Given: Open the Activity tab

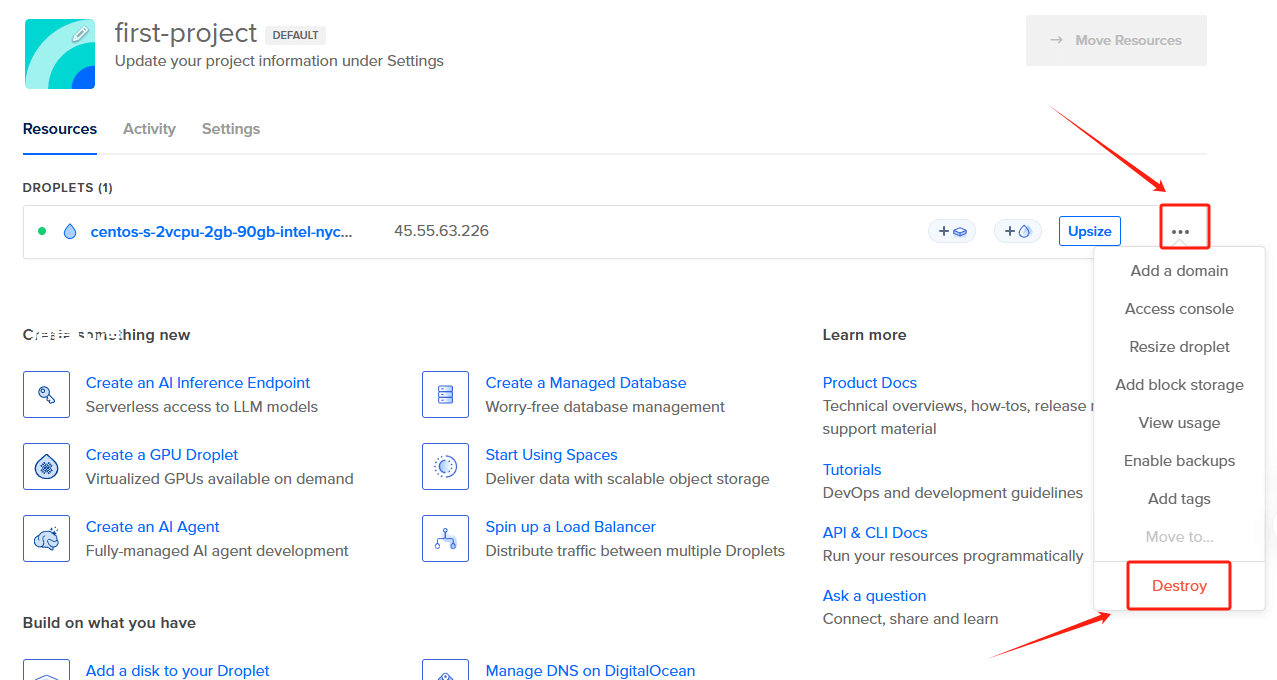Looking at the screenshot, I should [x=149, y=129].
